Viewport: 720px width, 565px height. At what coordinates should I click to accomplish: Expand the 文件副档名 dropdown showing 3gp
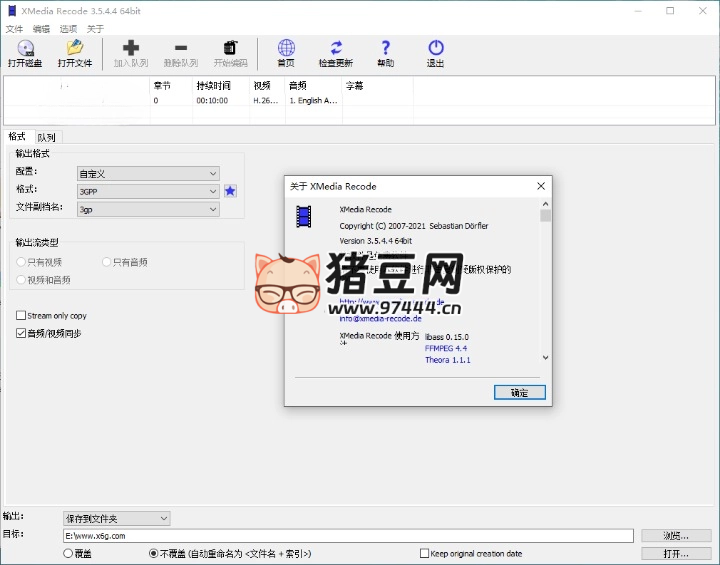148,209
